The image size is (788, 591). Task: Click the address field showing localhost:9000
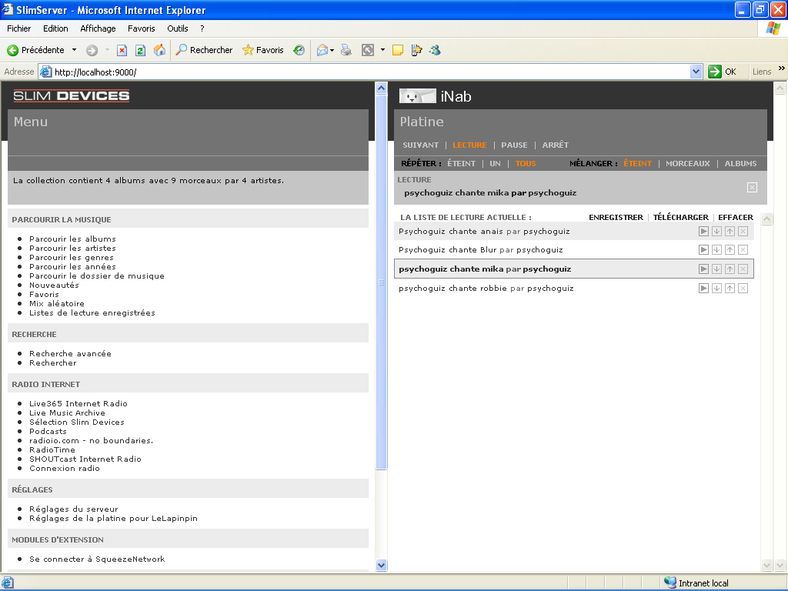point(364,72)
